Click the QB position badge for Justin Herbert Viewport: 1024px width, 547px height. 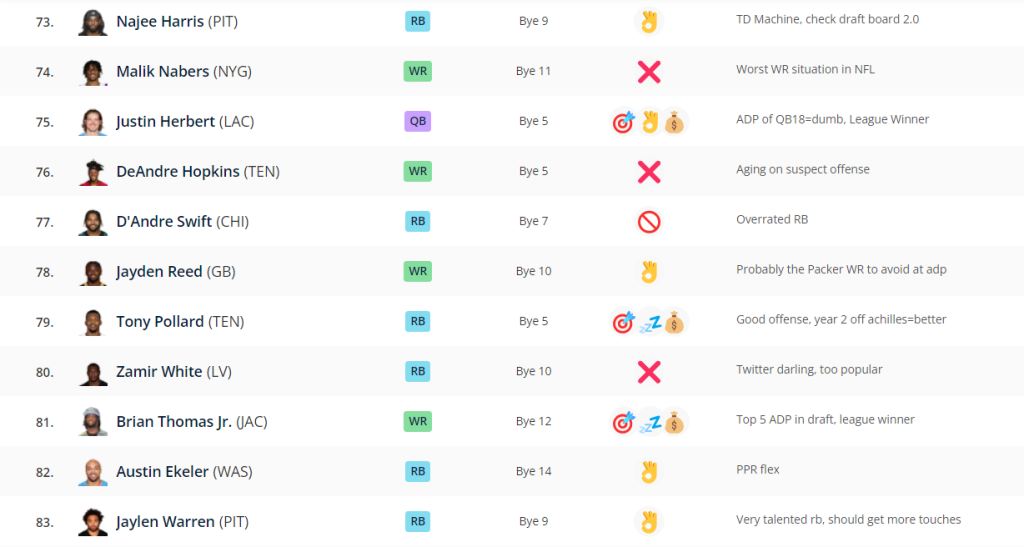click(418, 121)
